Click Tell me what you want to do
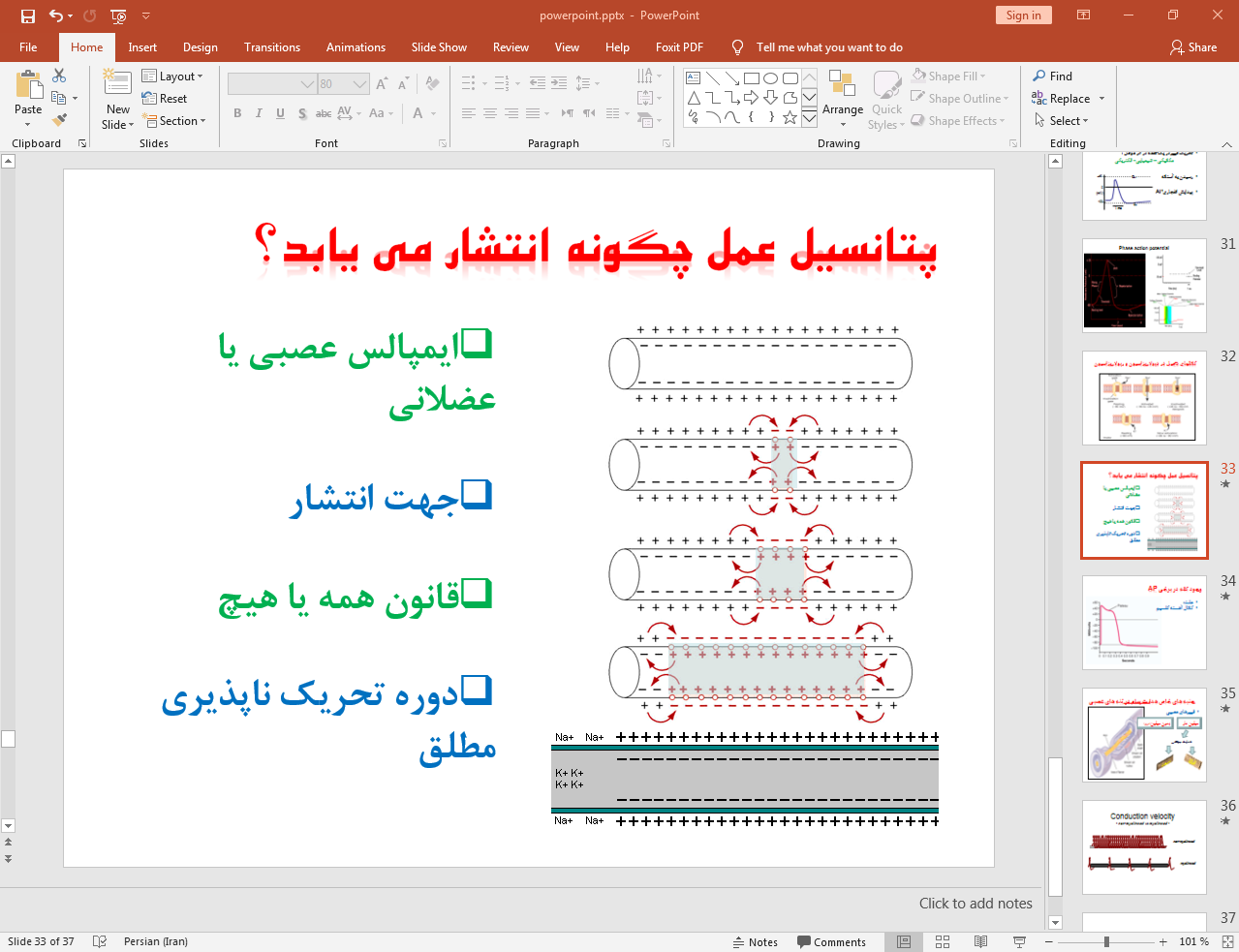 pos(829,47)
